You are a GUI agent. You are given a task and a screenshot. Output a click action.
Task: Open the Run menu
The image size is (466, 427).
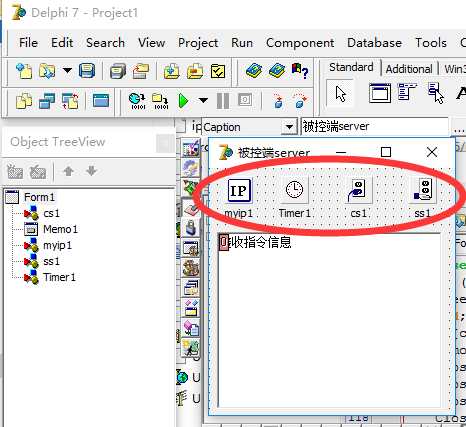tap(242, 43)
